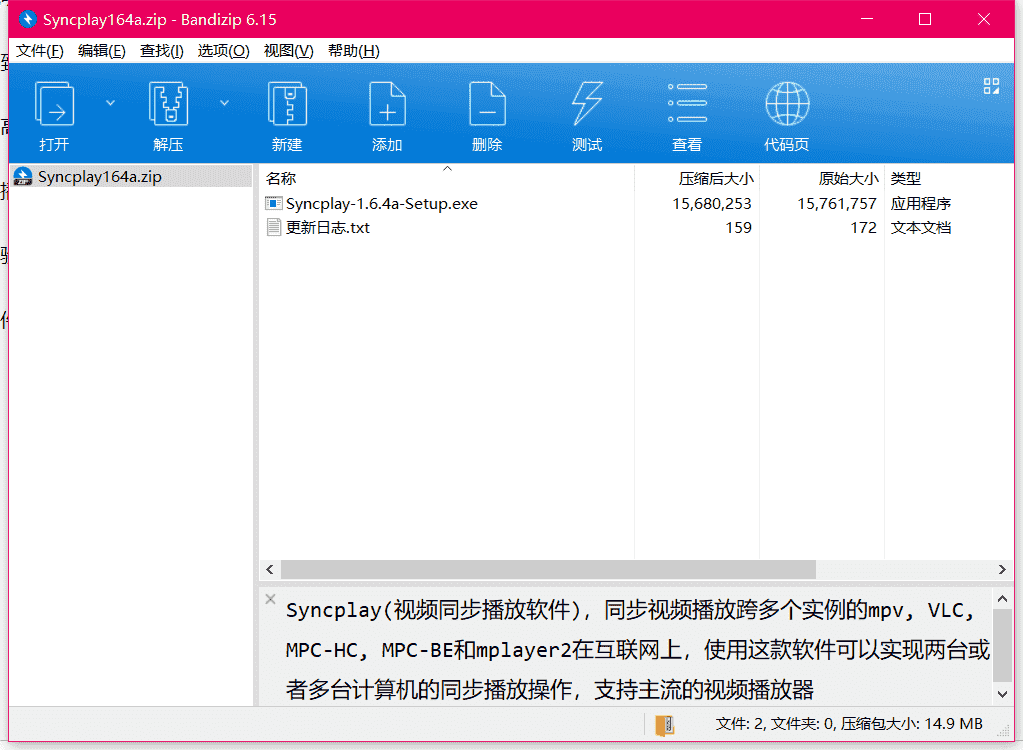This screenshot has width=1023, height=750.
Task: Click the Bandizip logo in title bar
Action: point(27,20)
